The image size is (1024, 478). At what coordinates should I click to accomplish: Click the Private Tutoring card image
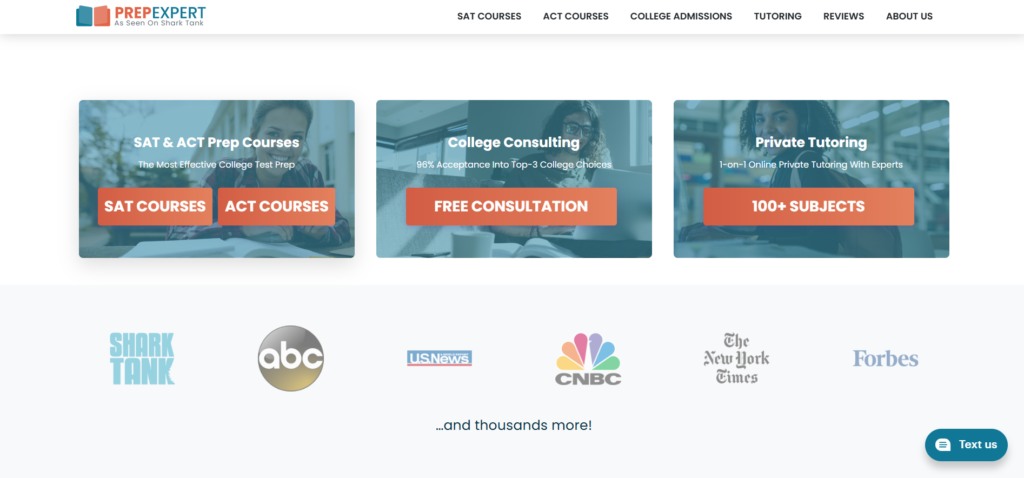[811, 179]
